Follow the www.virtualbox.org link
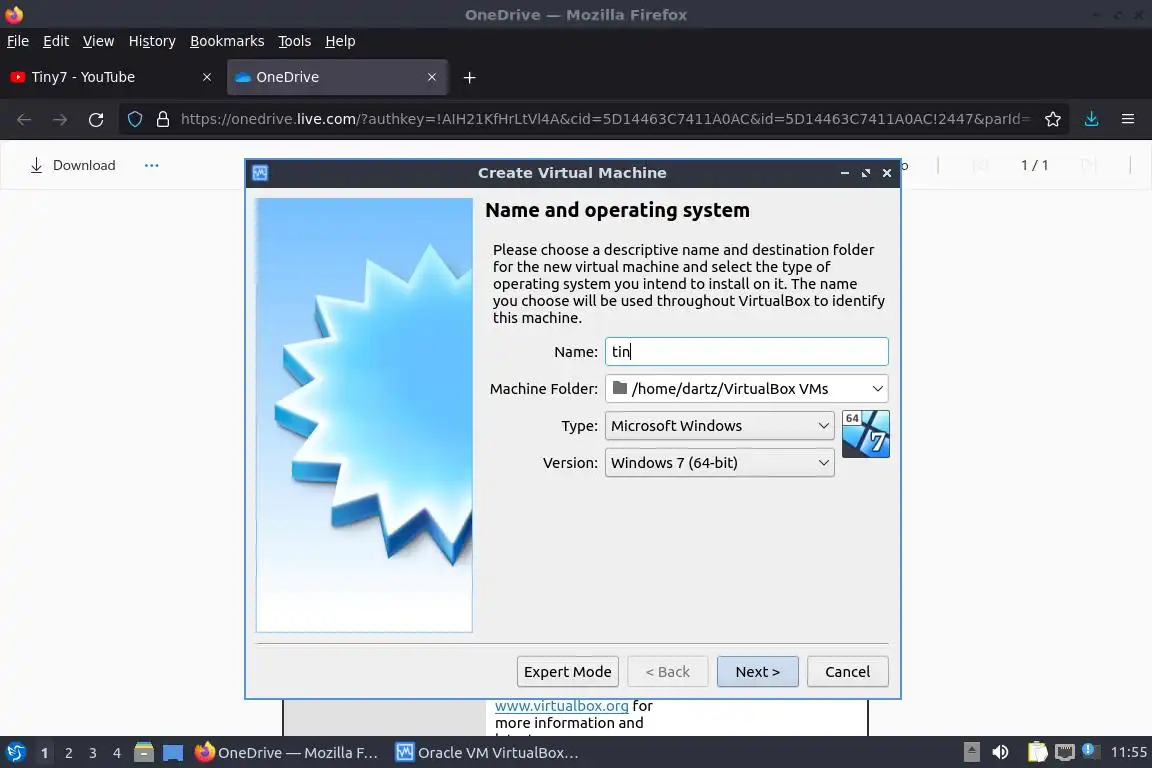1152x768 pixels. [561, 706]
